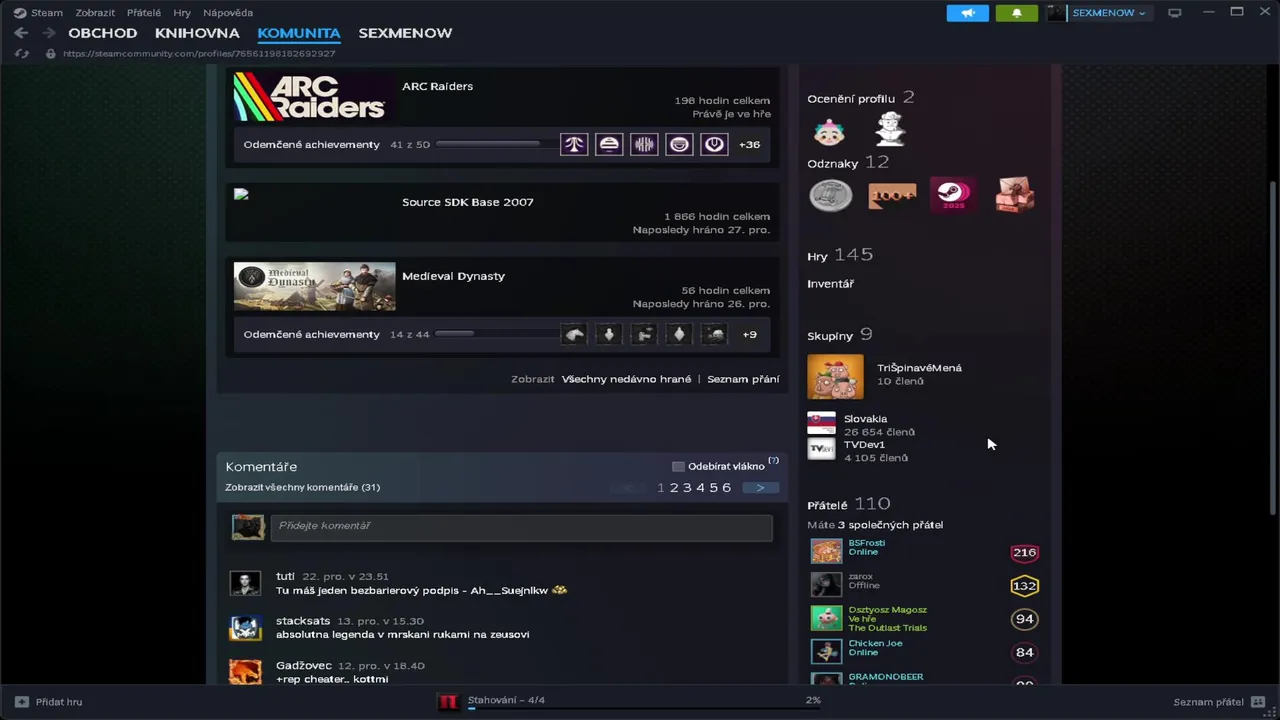Image resolution: width=1280 pixels, height=720 pixels.
Task: Click the Přidejte komentář input field
Action: click(521, 527)
